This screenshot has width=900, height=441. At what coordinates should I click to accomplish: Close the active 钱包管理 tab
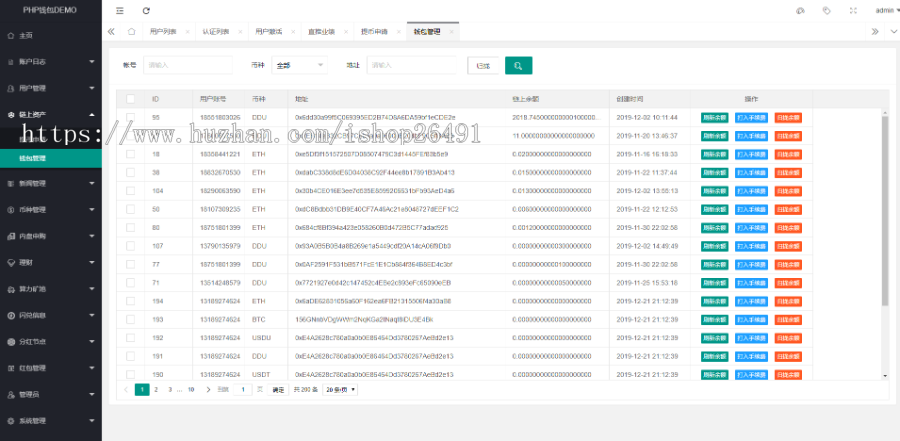[451, 32]
